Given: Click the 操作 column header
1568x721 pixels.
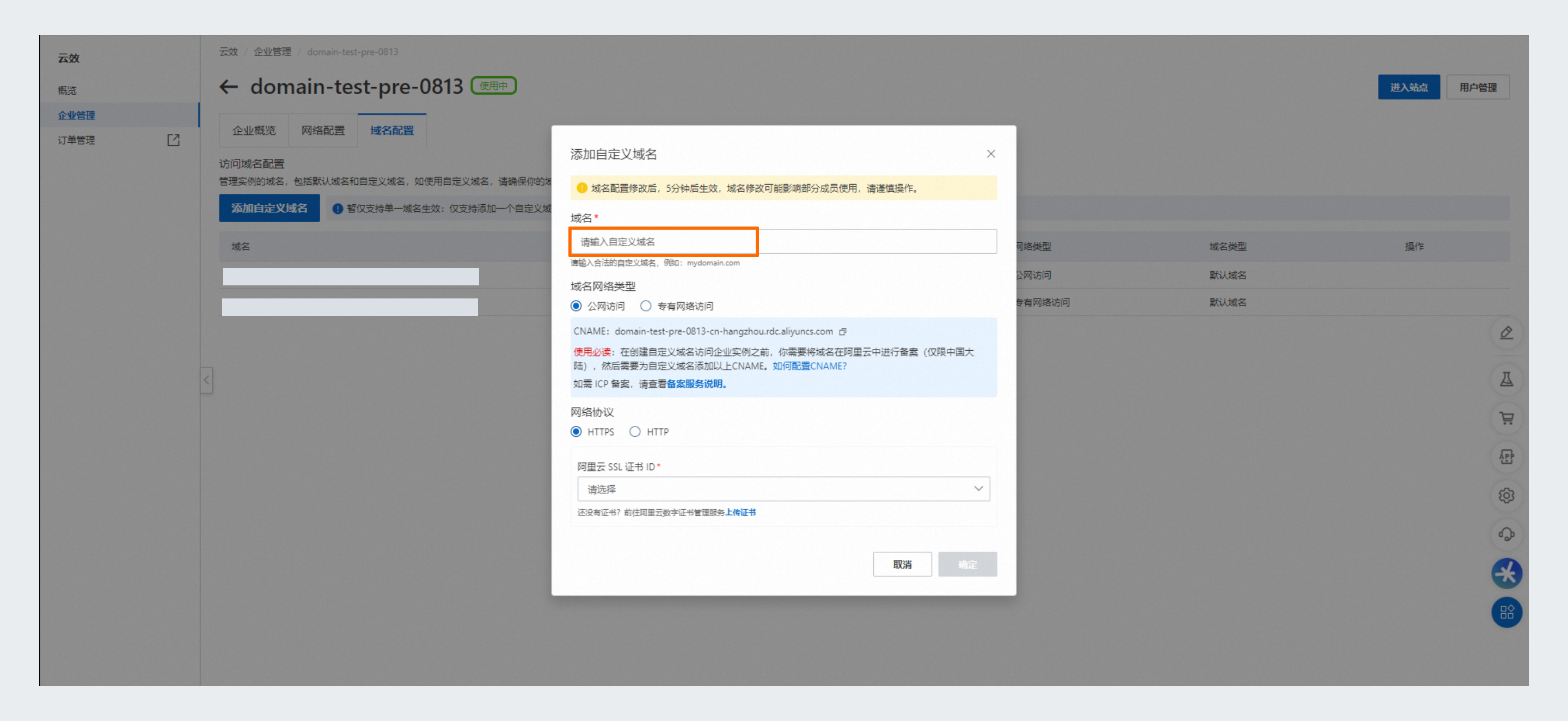Looking at the screenshot, I should coord(1414,247).
